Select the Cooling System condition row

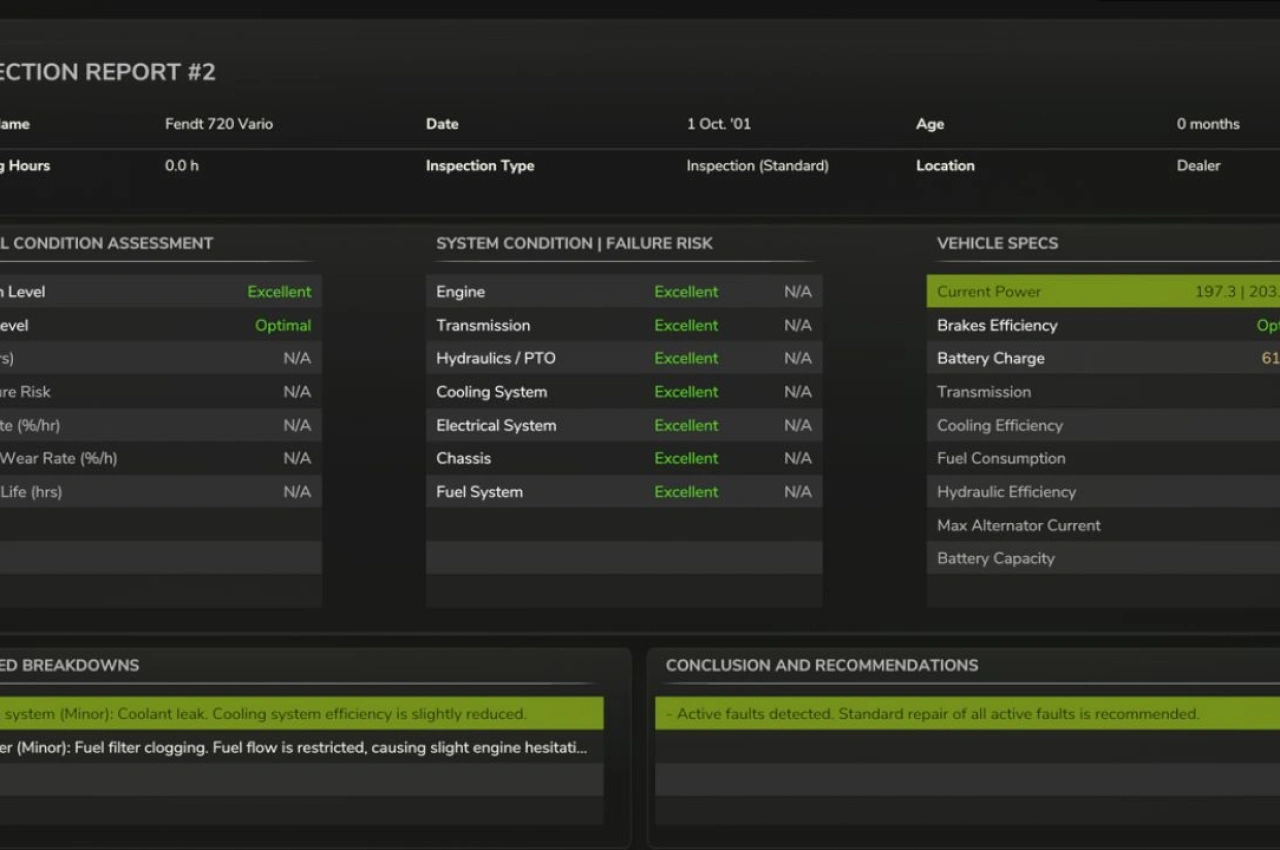623,392
